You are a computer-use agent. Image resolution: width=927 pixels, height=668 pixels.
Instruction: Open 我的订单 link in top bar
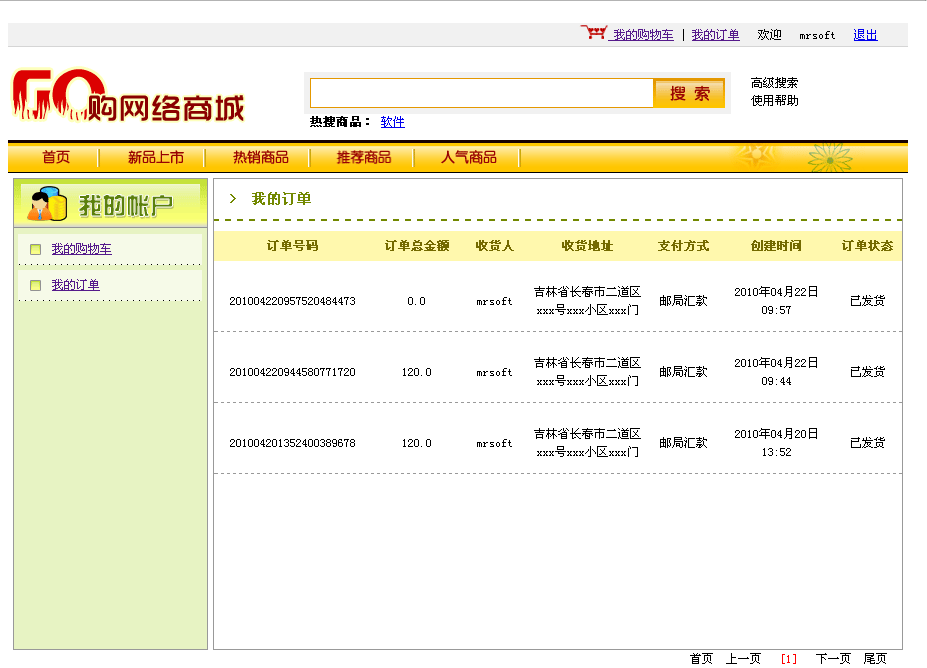tap(715, 35)
